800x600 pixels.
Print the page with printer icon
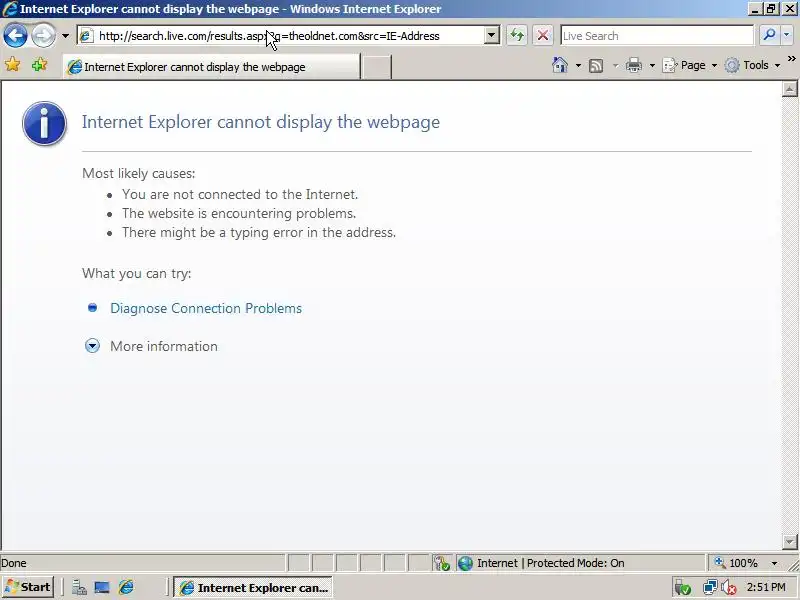point(634,65)
